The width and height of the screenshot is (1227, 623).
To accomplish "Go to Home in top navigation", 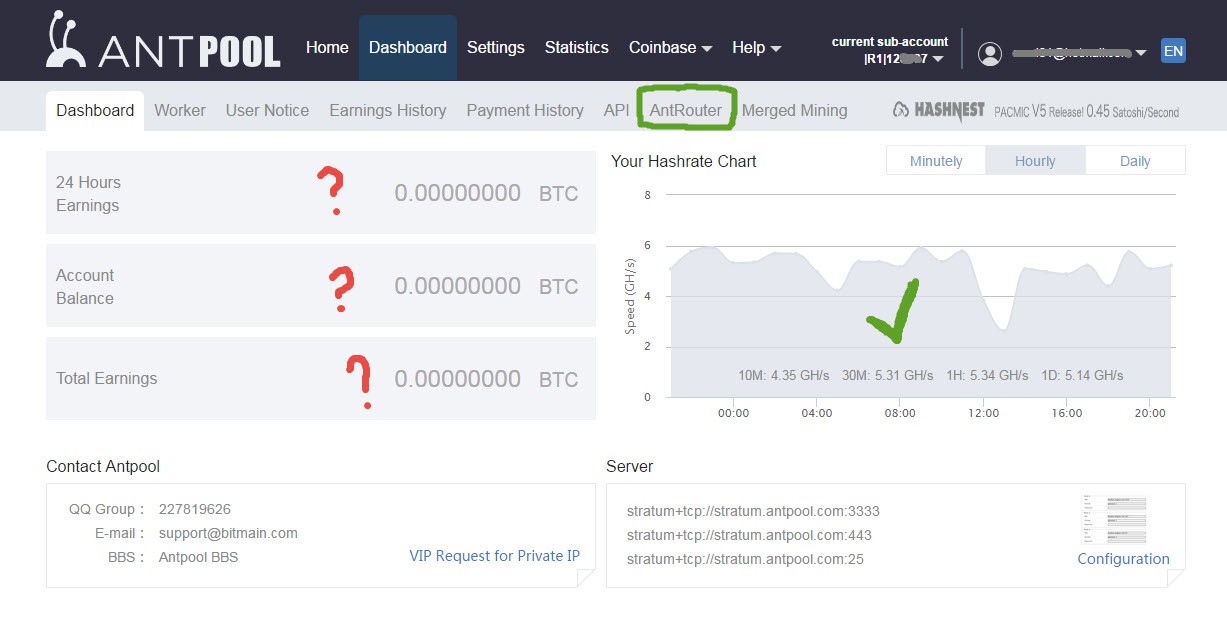I will click(x=327, y=47).
